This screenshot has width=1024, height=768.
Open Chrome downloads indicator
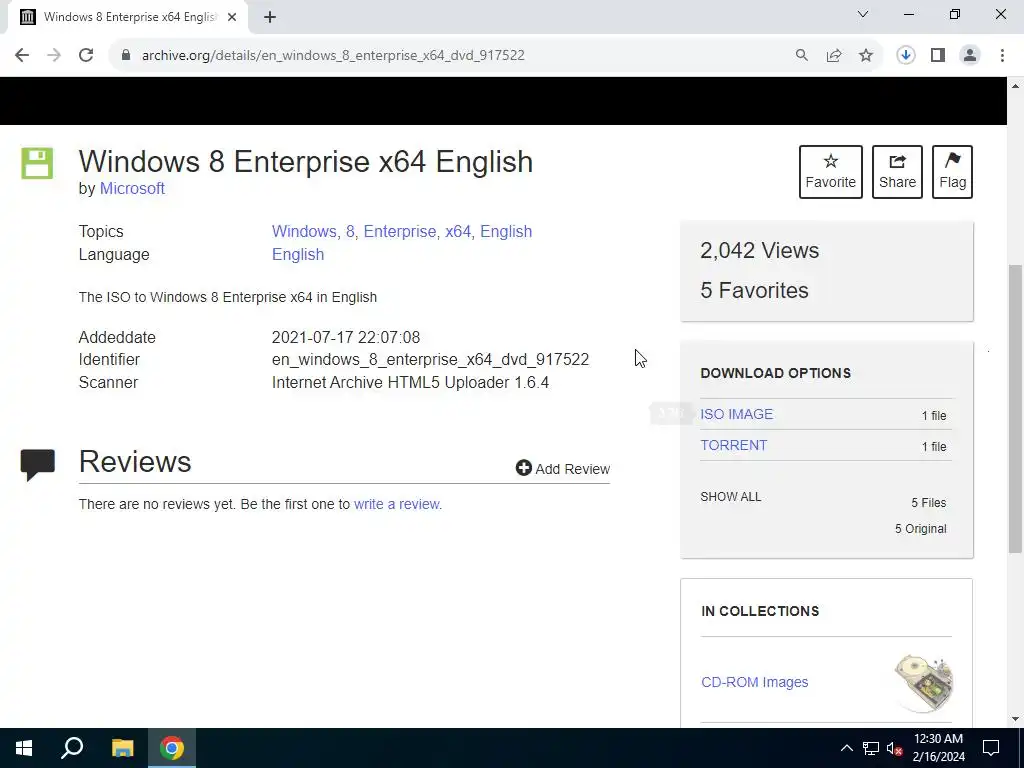point(906,56)
